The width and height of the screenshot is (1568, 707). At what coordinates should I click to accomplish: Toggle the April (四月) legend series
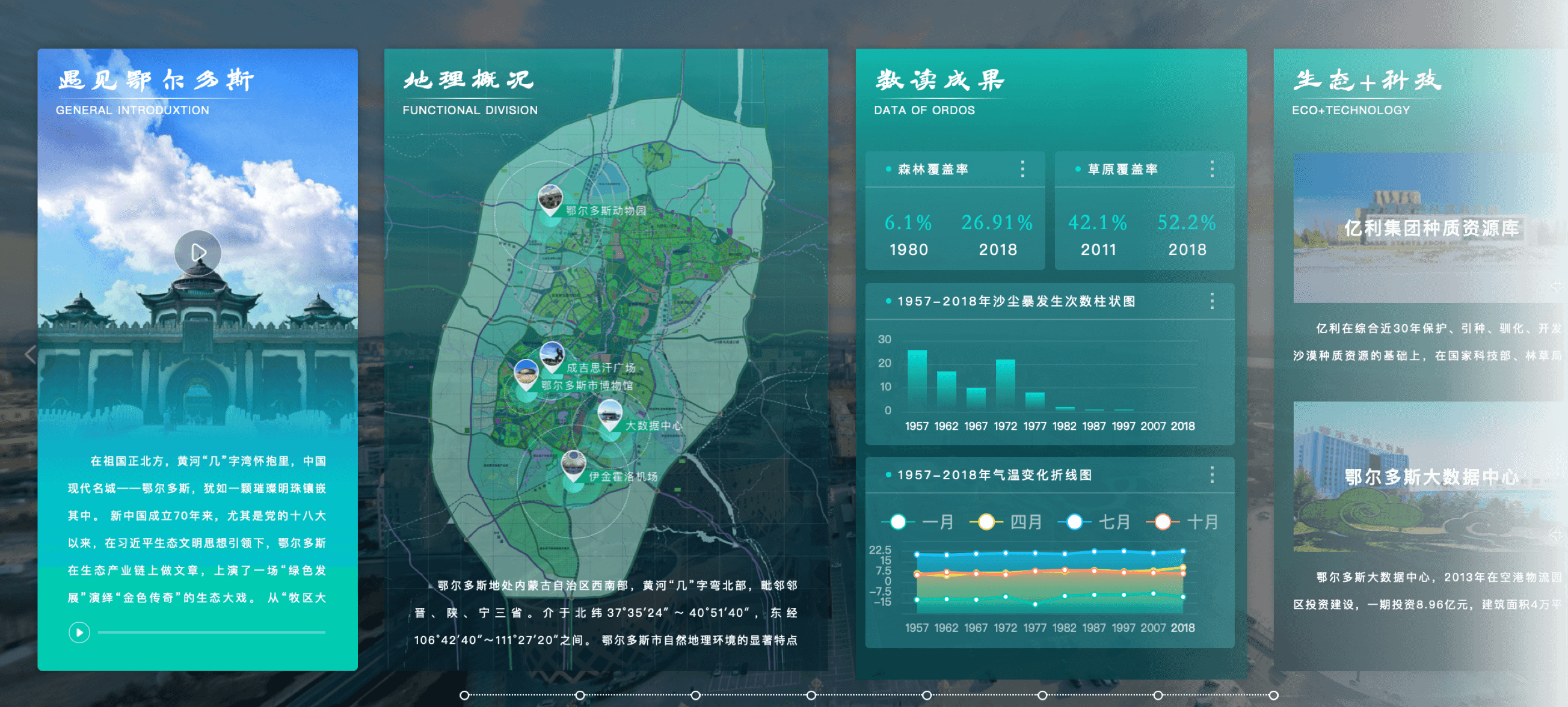tap(987, 521)
